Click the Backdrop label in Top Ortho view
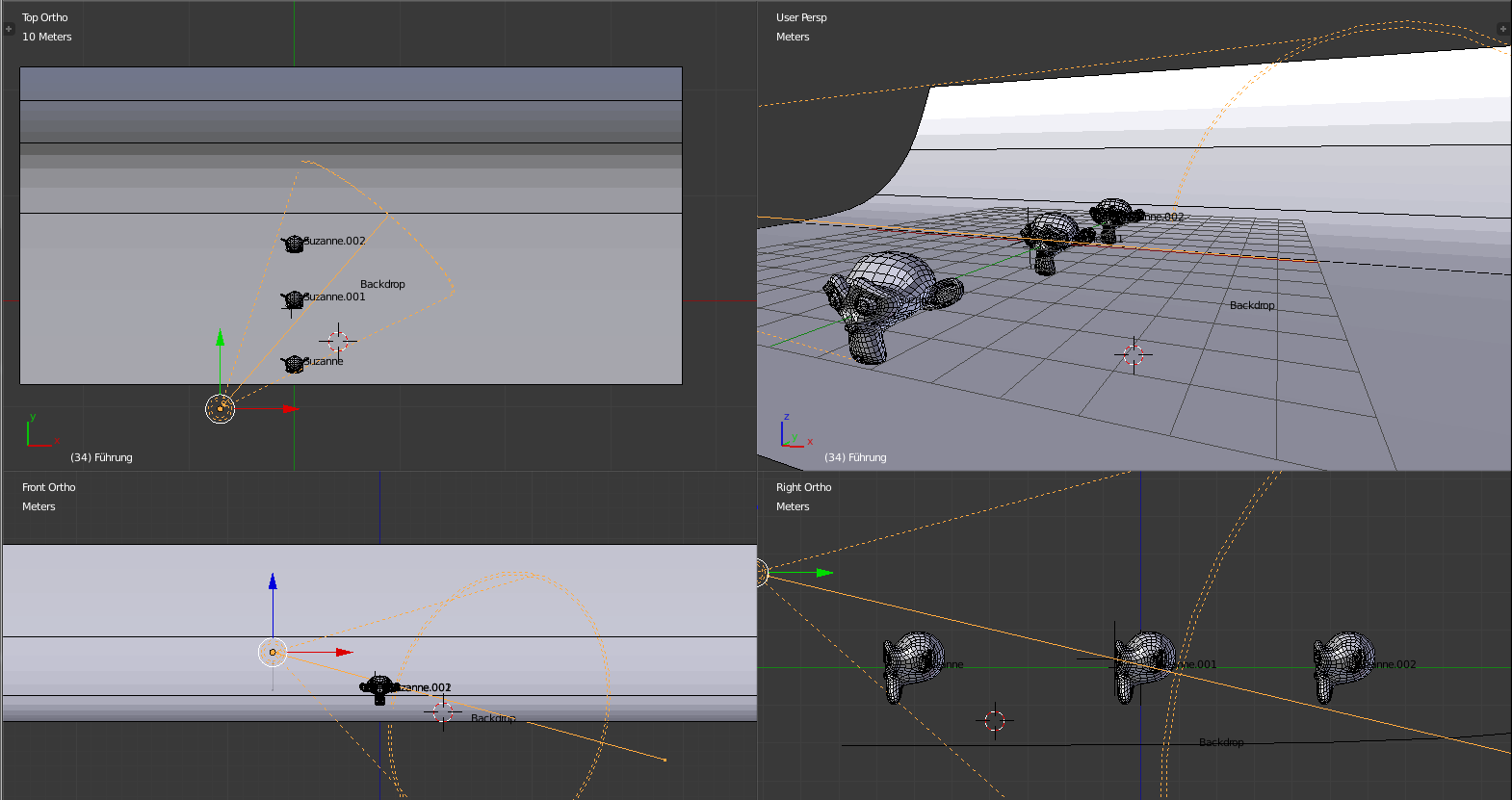Viewport: 1512px width, 800px height. [382, 284]
